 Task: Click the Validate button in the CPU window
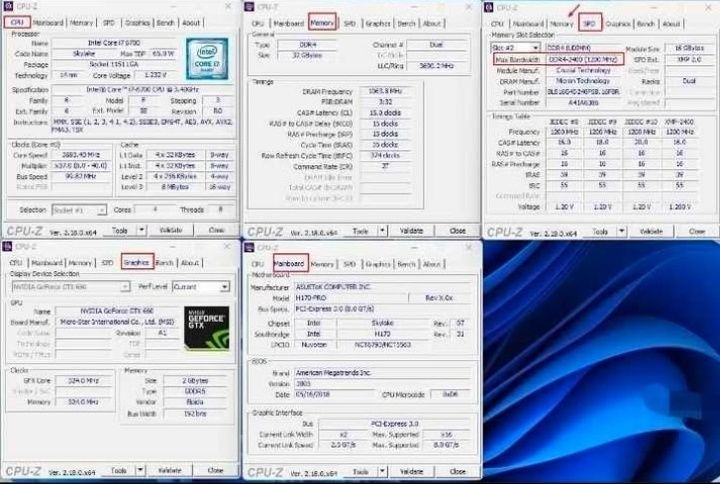170,230
